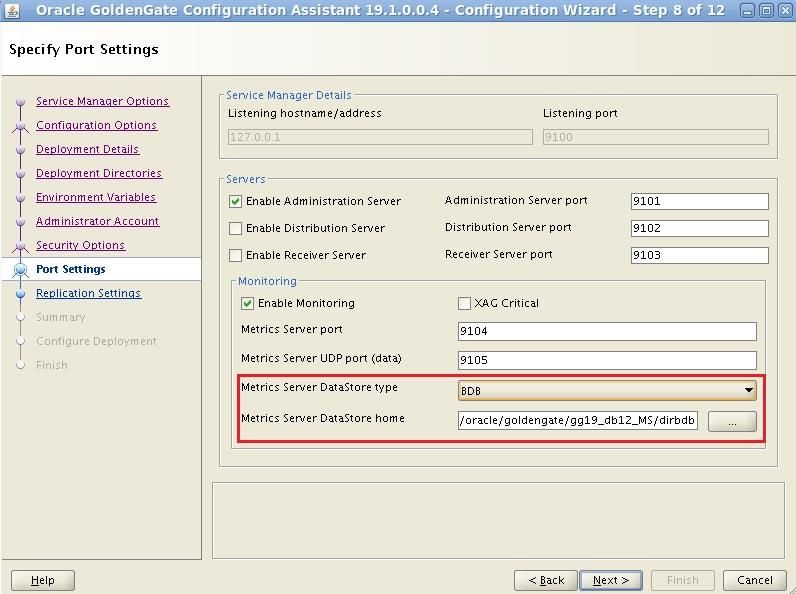The height and width of the screenshot is (594, 796).
Task: Click the Deployment Directories step bullet icon
Action: click(x=20, y=174)
